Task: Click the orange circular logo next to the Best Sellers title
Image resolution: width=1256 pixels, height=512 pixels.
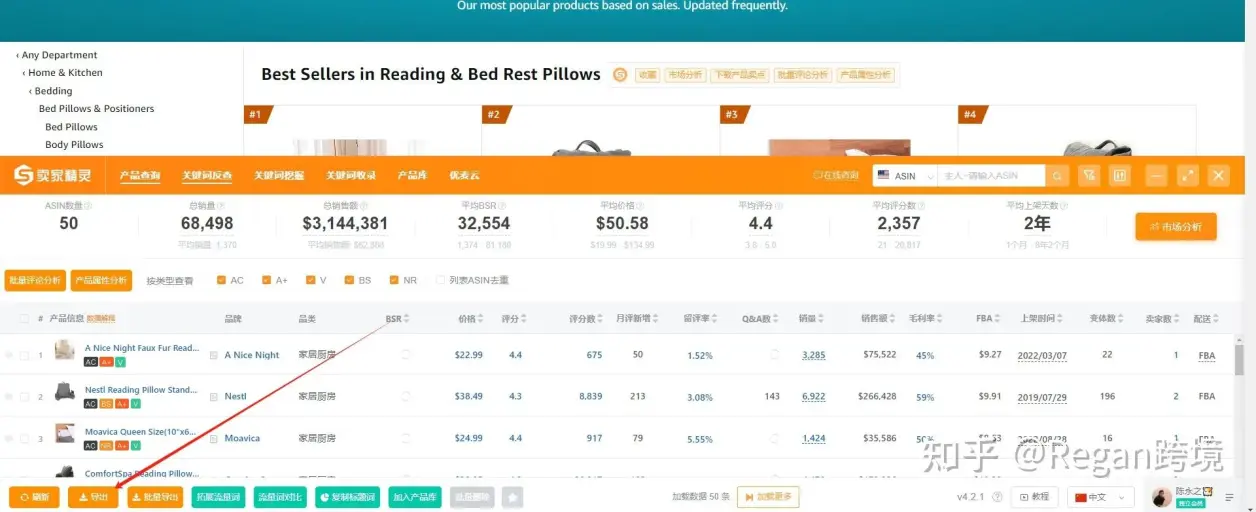Action: click(x=620, y=75)
